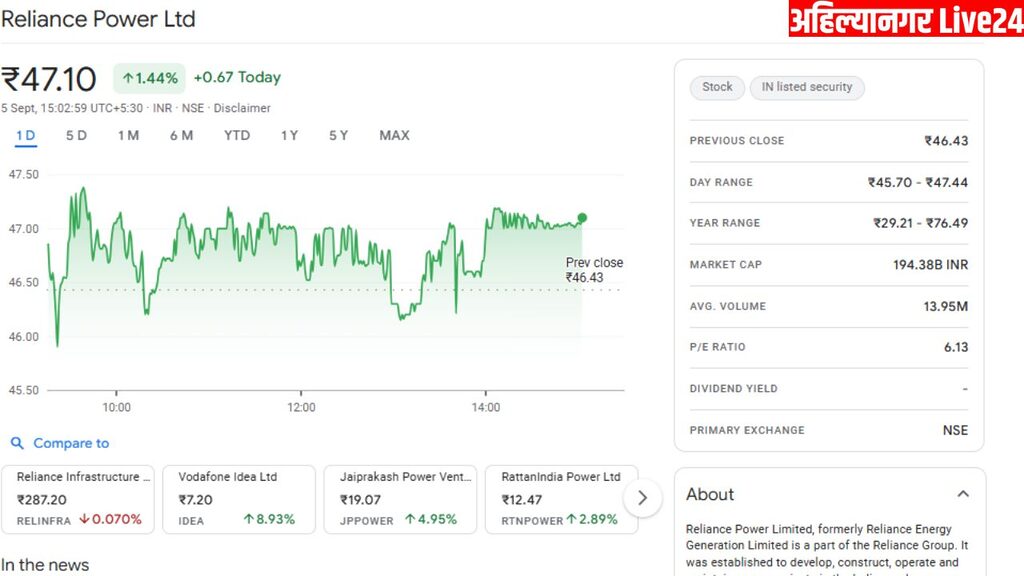The image size is (1024, 576).
Task: Click the Stock category chip
Action: click(x=717, y=87)
